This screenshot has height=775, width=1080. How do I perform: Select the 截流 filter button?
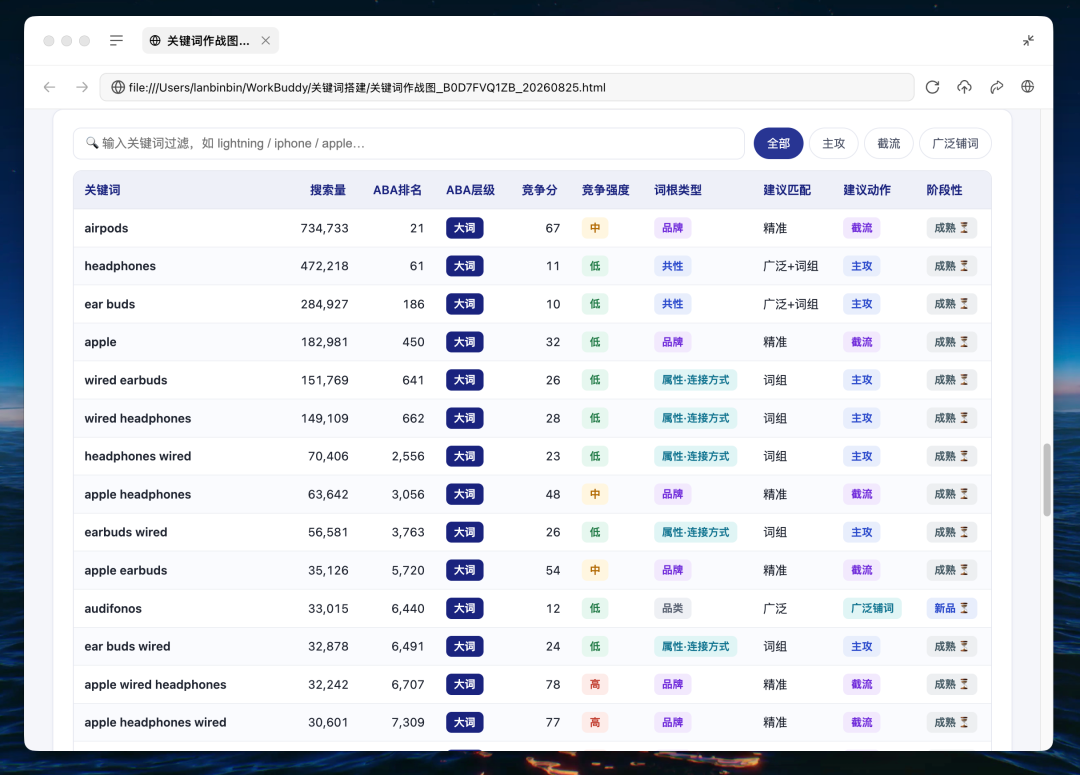point(889,143)
